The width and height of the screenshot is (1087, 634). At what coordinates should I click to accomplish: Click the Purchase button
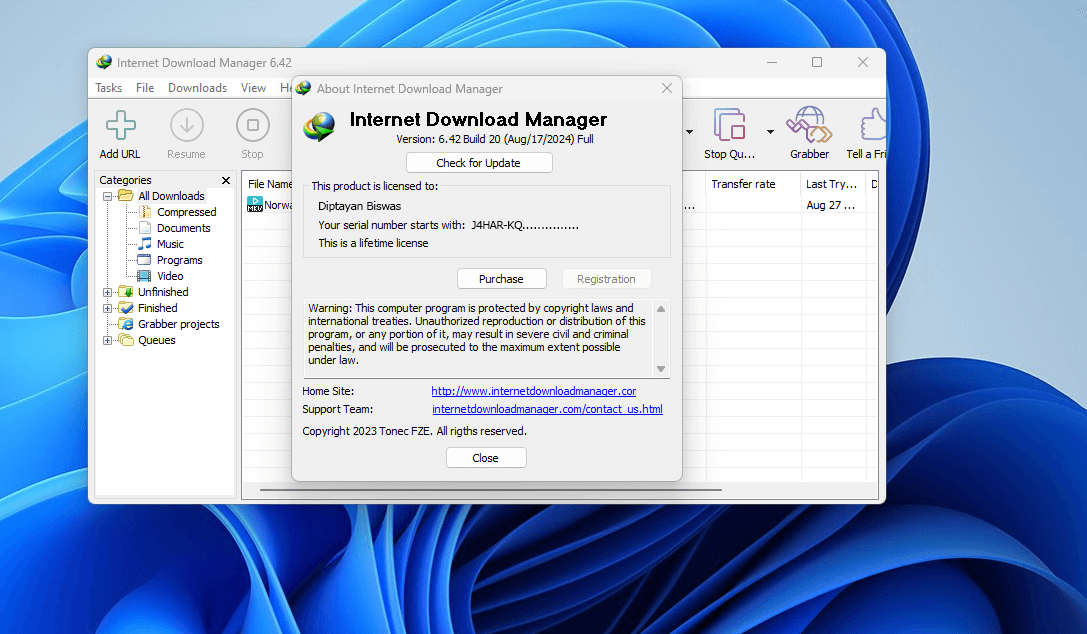pyautogui.click(x=501, y=279)
